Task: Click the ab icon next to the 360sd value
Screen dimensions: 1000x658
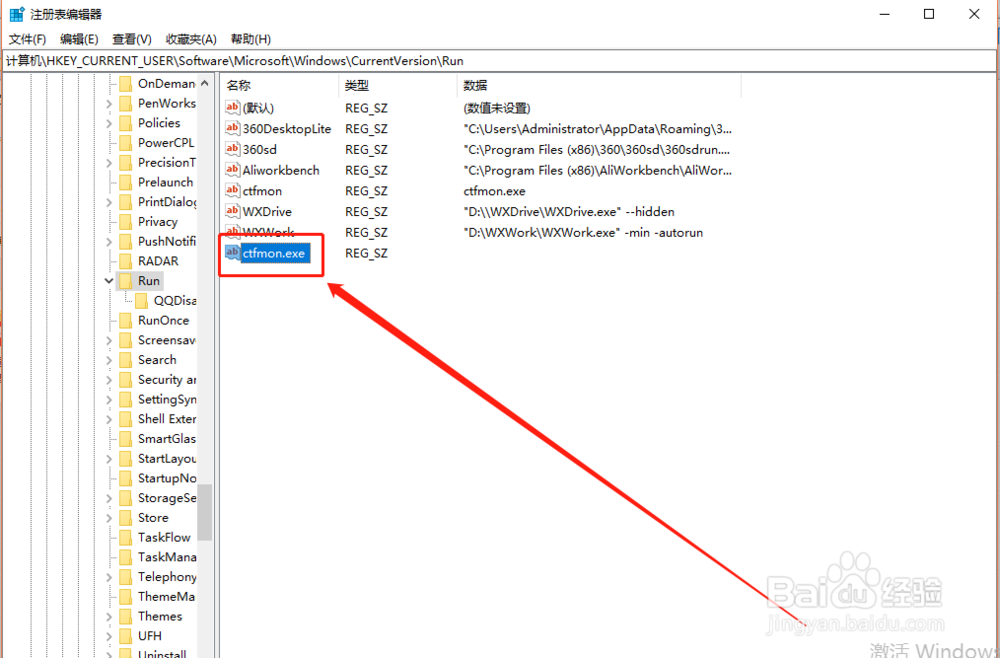Action: [x=232, y=149]
